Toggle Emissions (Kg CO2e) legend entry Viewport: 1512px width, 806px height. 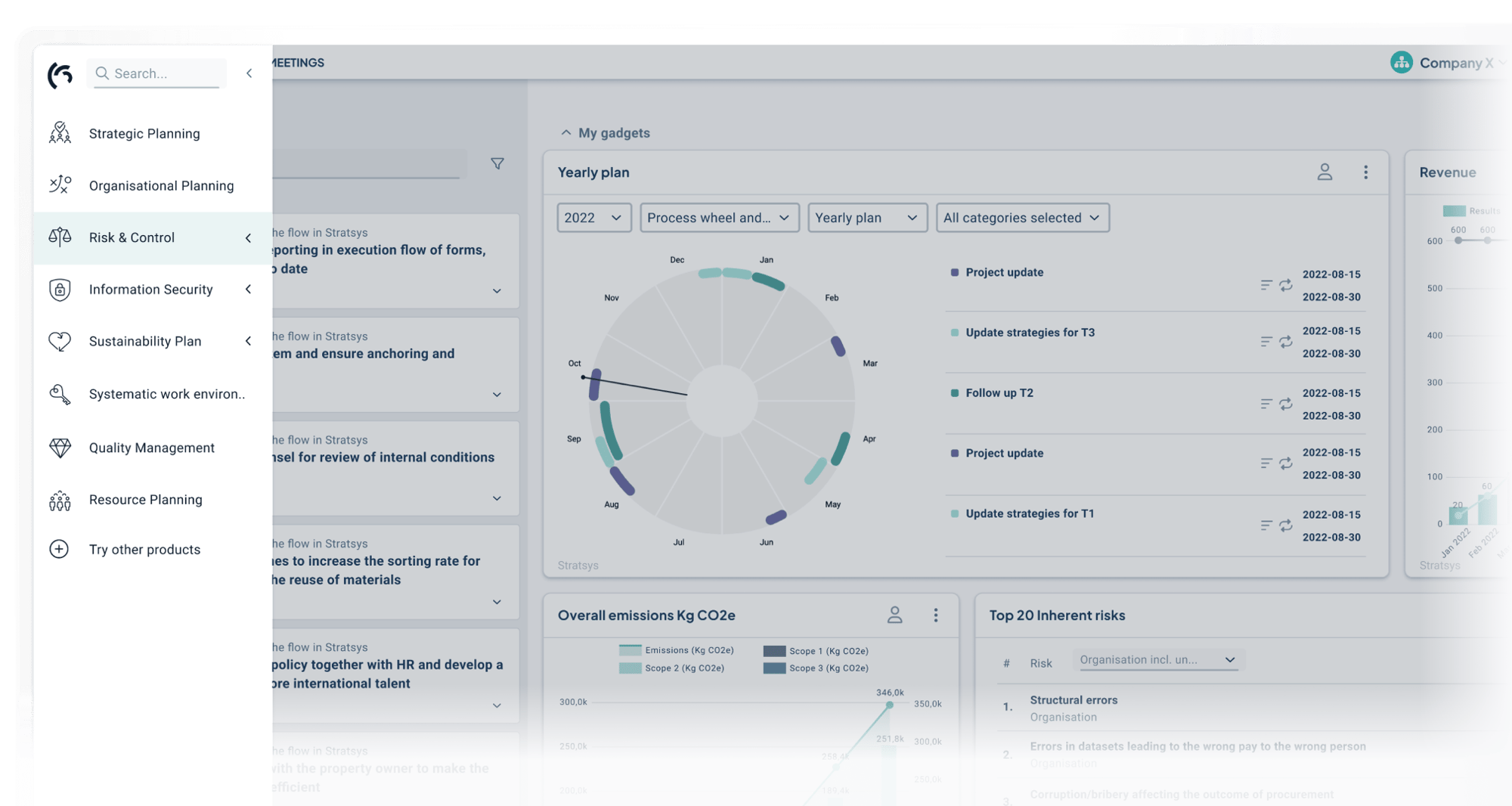coord(676,650)
